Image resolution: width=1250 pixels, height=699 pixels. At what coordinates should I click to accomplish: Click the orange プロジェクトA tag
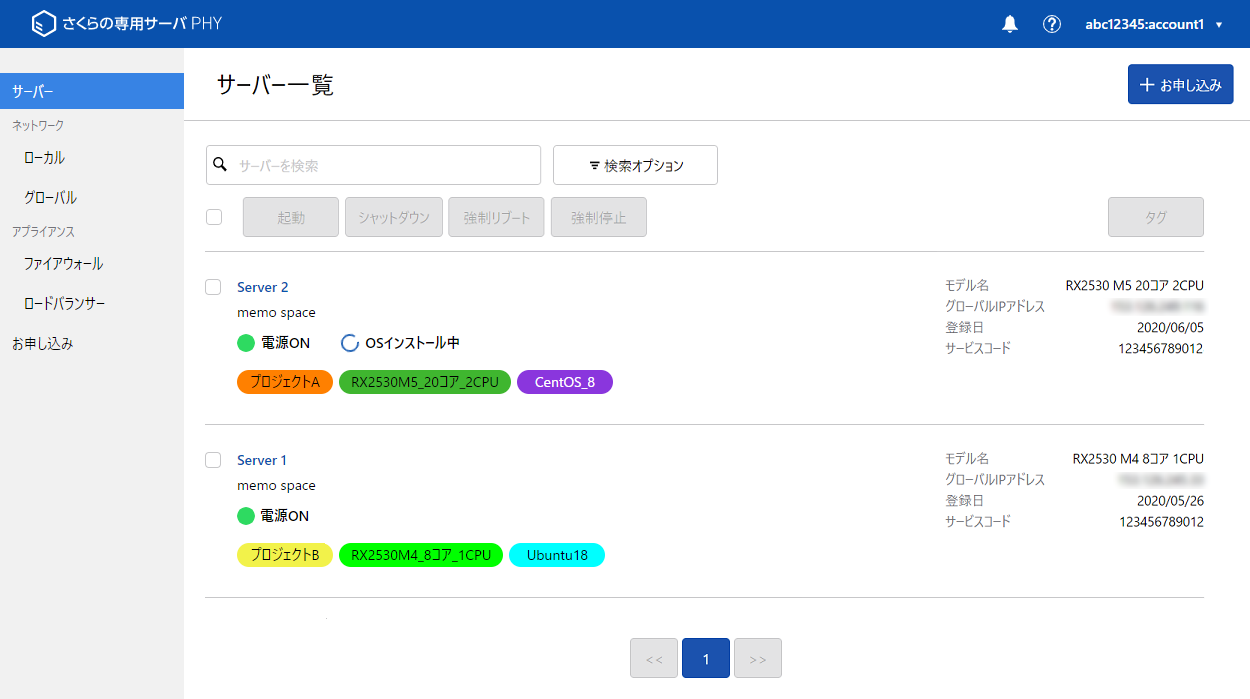coord(285,382)
